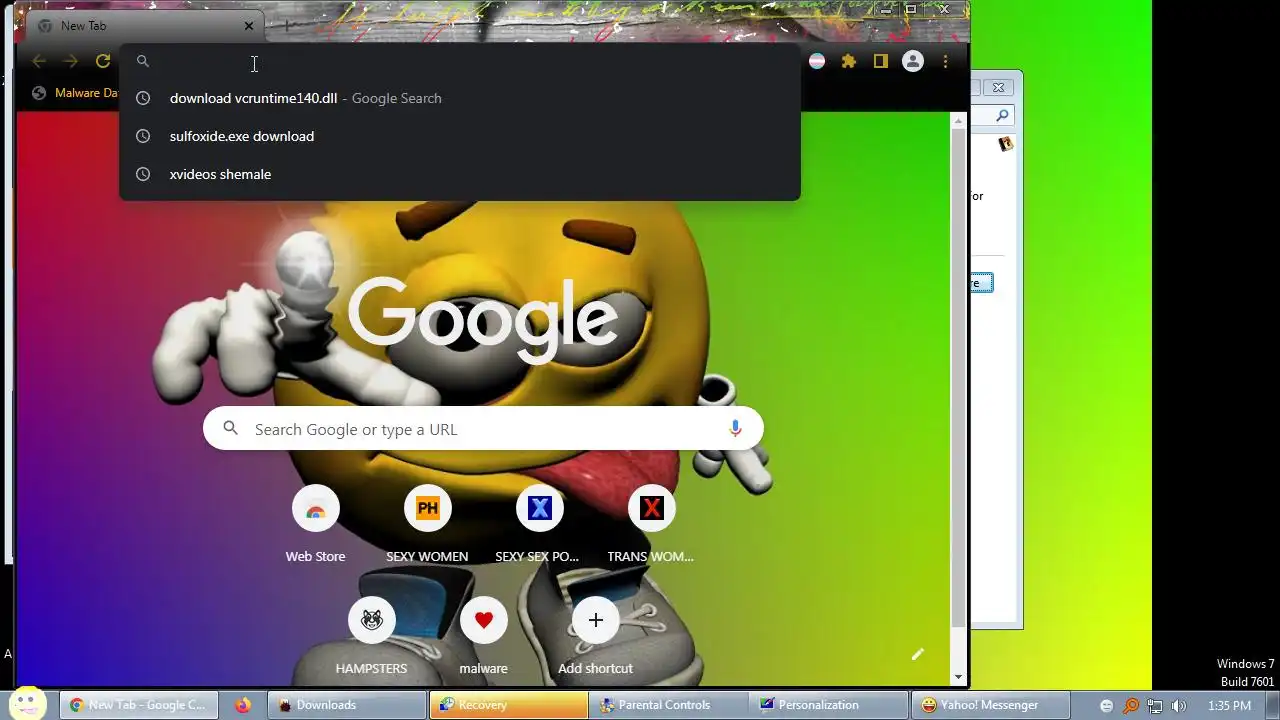1280x720 pixels.
Task: Switch to Personalization taskbar window
Action: tap(829, 705)
